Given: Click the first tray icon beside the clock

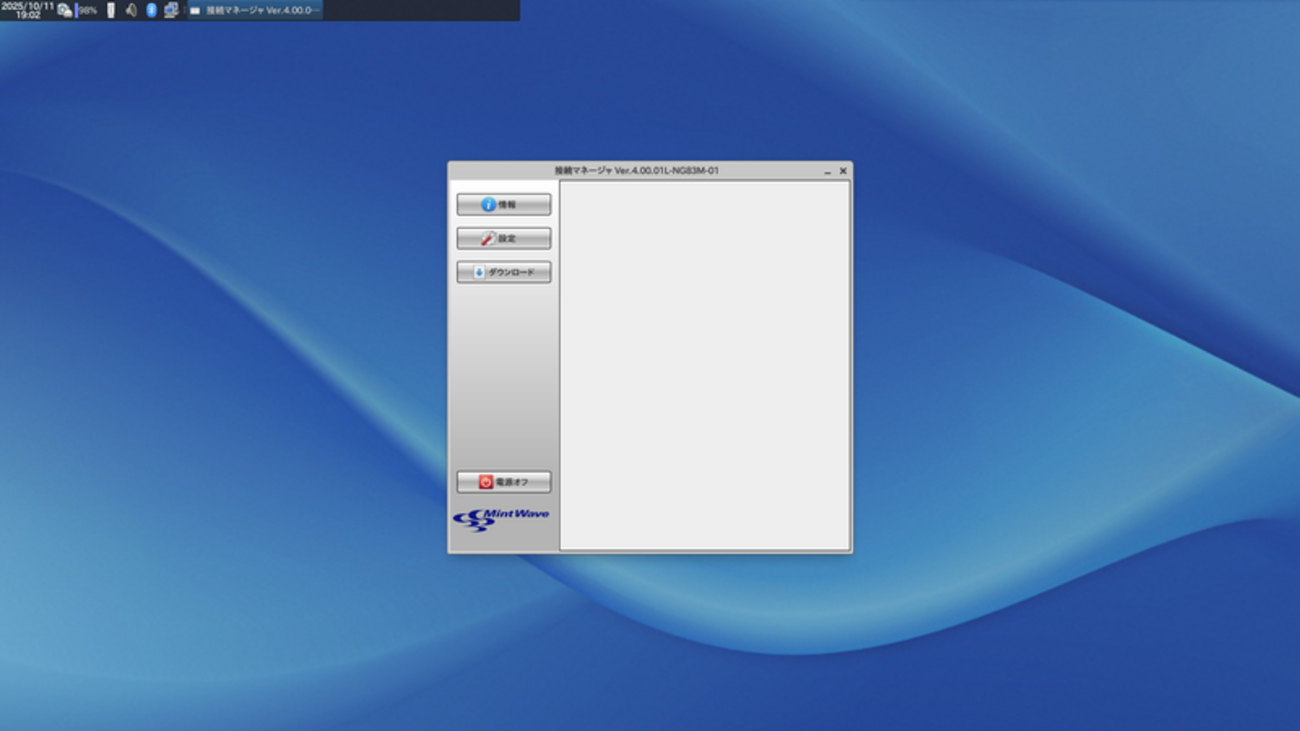Looking at the screenshot, I should [x=64, y=10].
